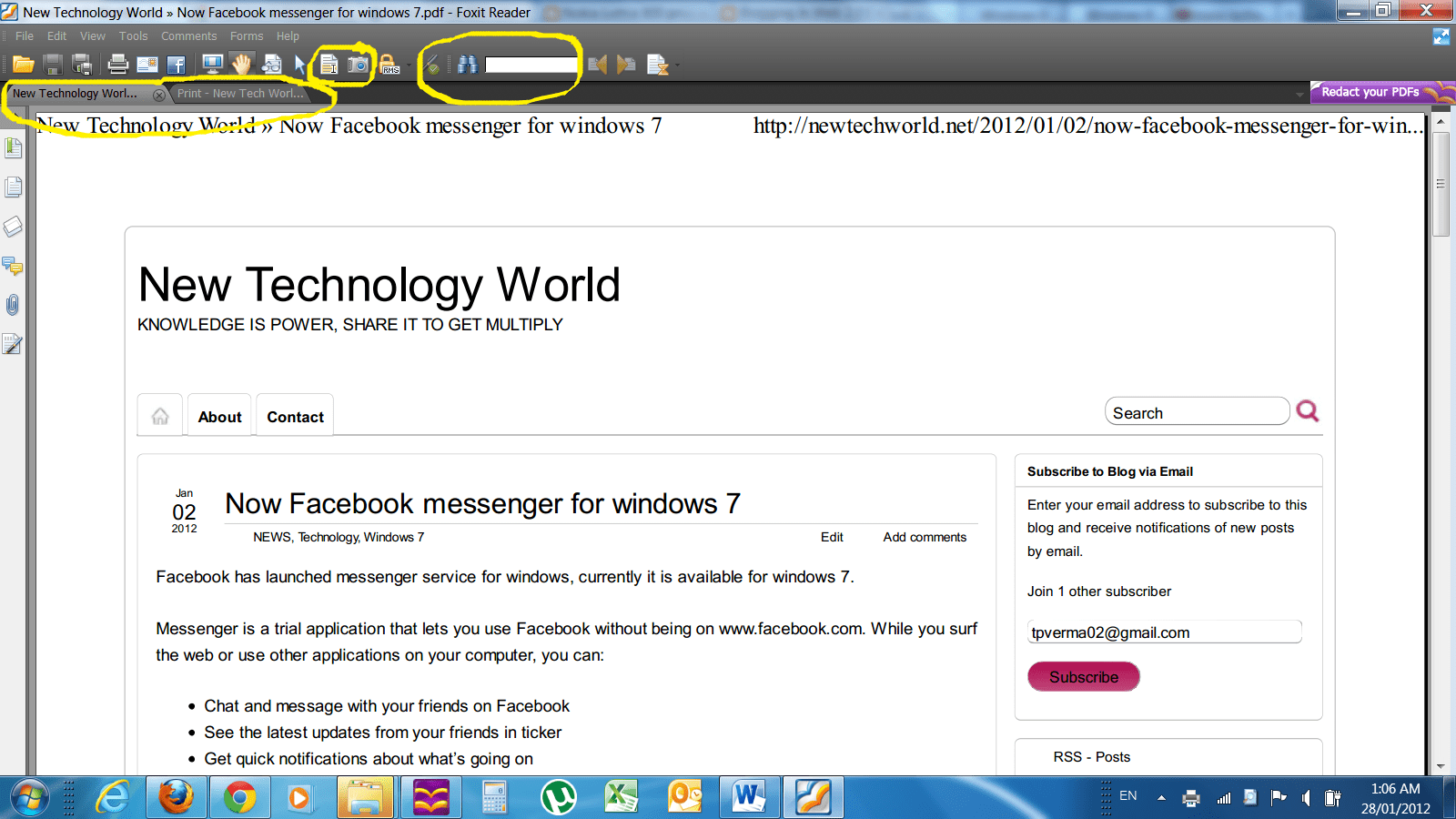
Task: Click the Contact page link
Action: click(295, 417)
